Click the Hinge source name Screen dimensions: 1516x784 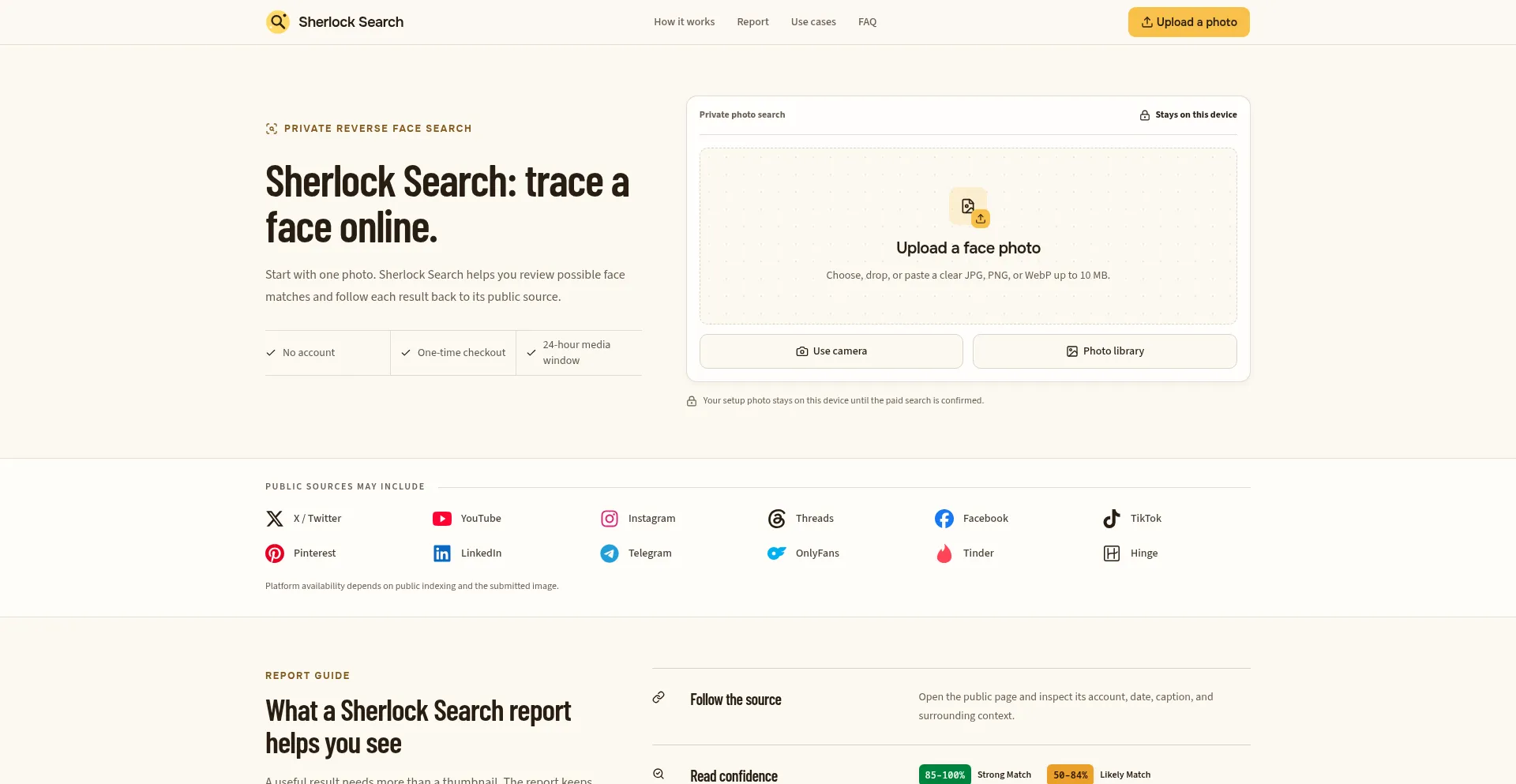click(1144, 553)
